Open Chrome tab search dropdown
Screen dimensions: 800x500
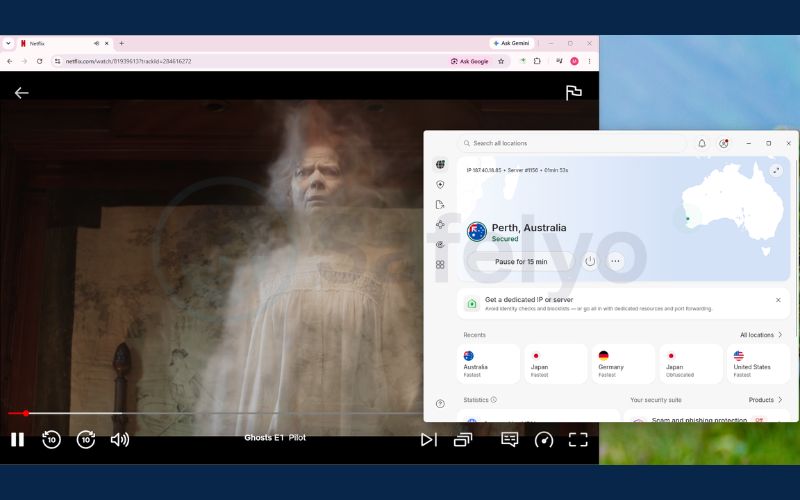click(x=8, y=43)
